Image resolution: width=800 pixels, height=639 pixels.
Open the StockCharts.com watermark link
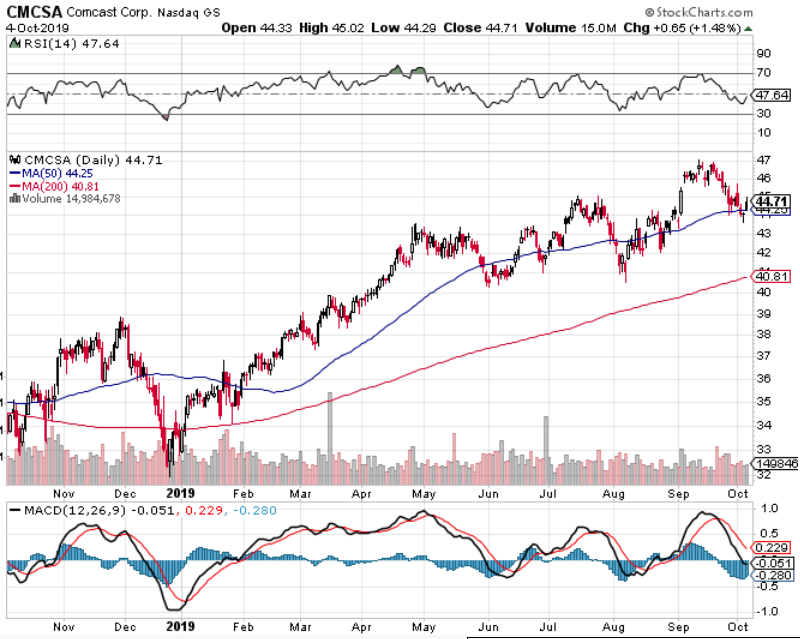(698, 12)
